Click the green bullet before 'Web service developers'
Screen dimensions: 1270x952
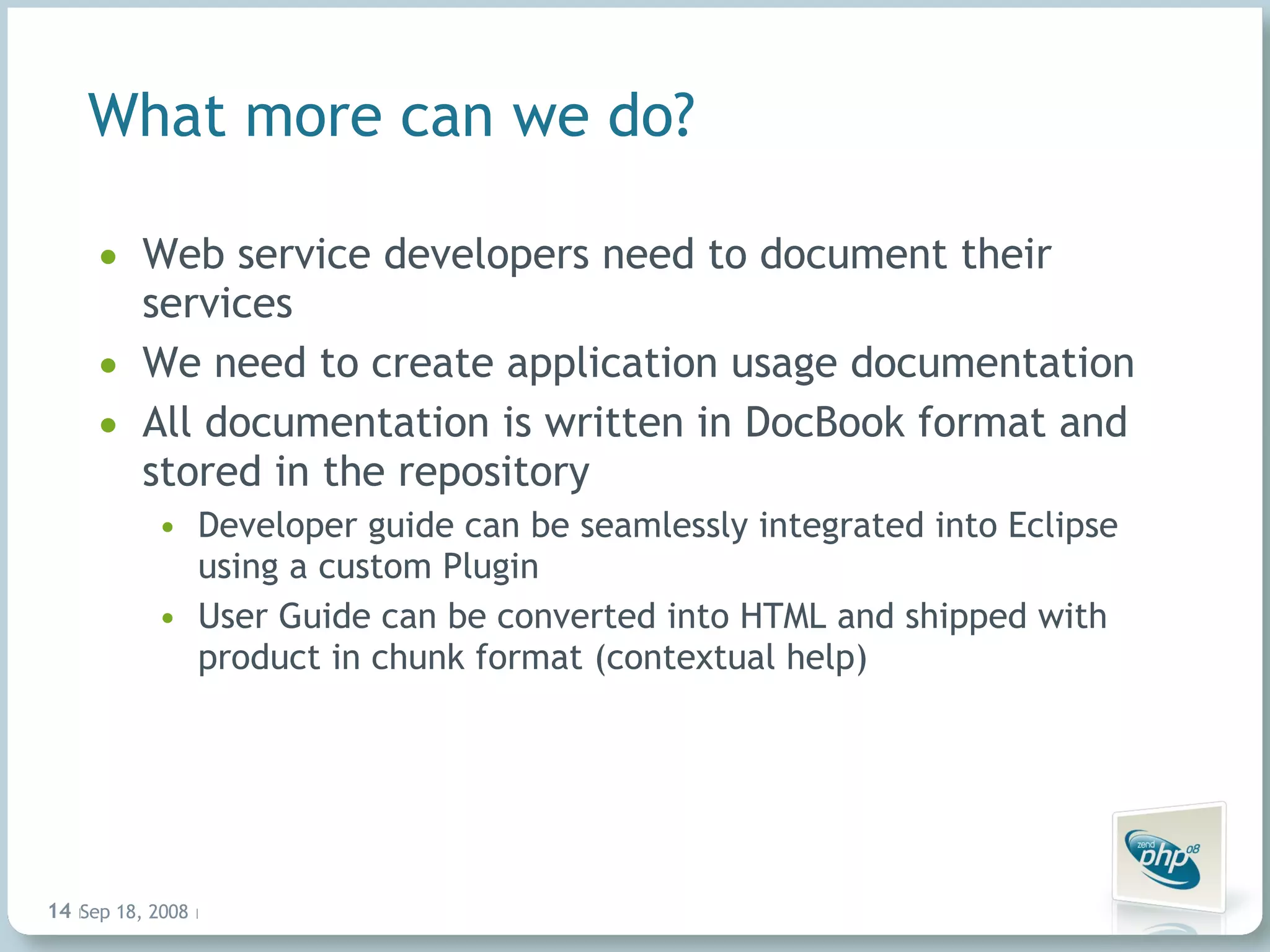109,257
